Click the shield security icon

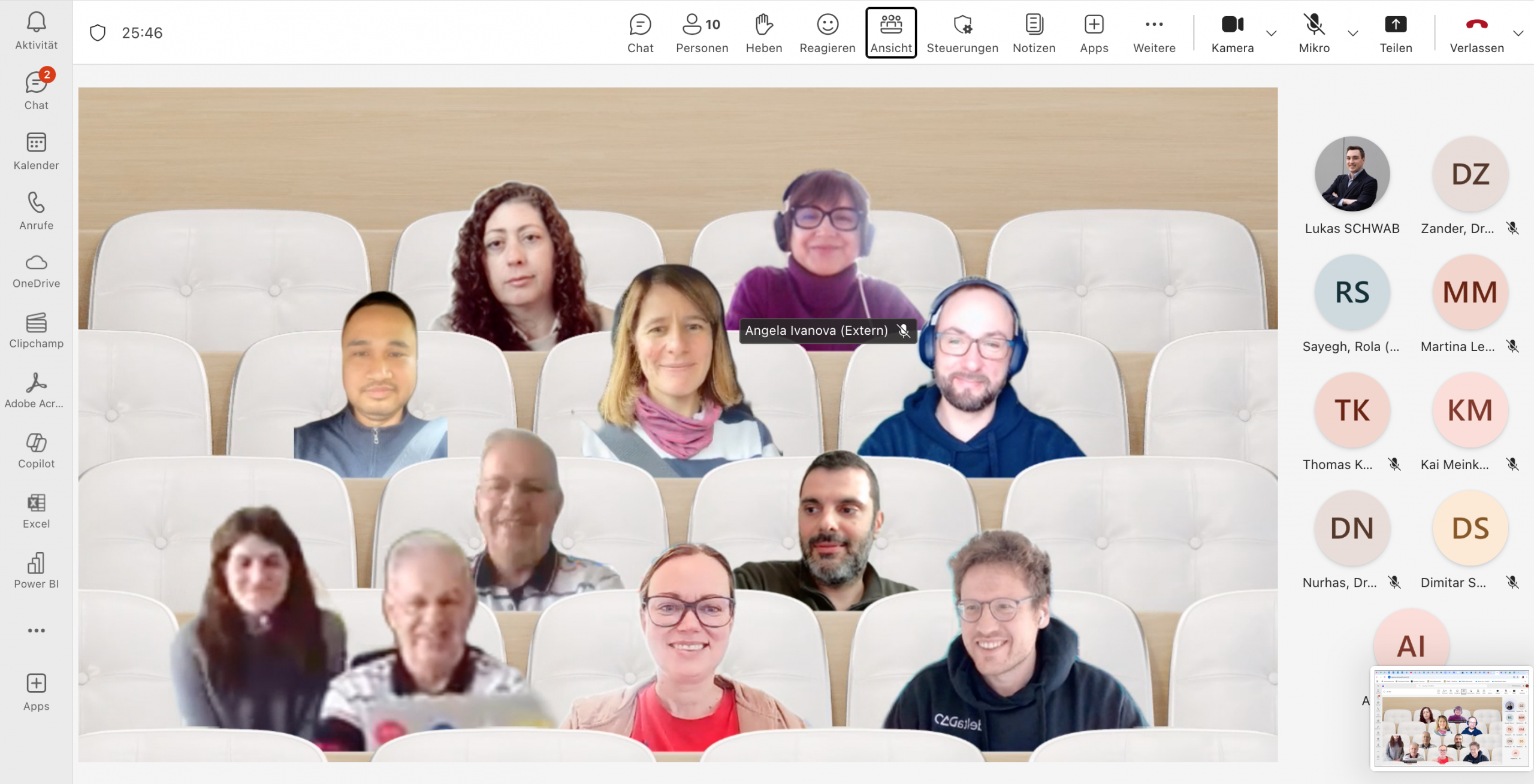point(98,32)
